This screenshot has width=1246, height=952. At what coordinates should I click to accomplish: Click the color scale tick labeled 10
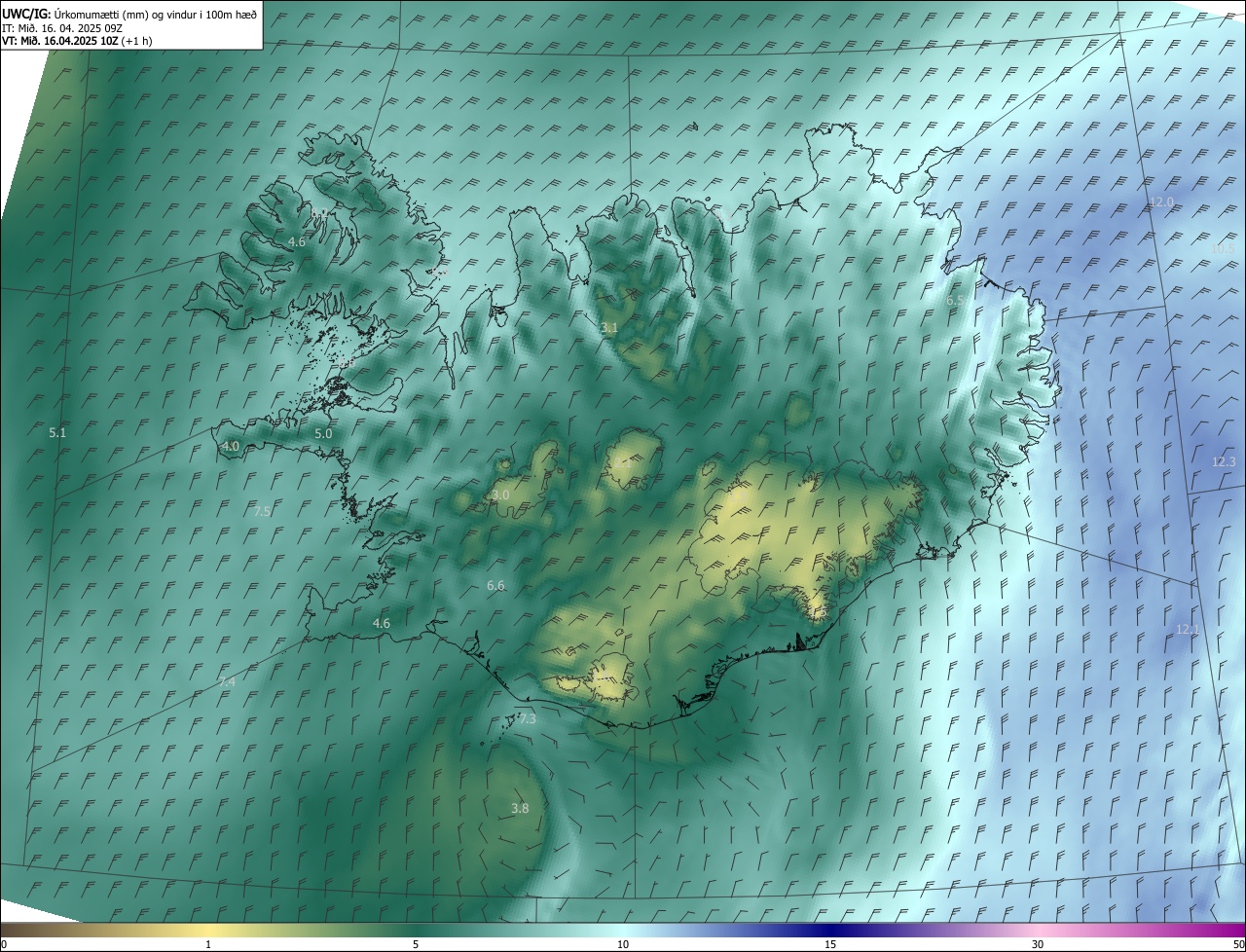tap(623, 944)
